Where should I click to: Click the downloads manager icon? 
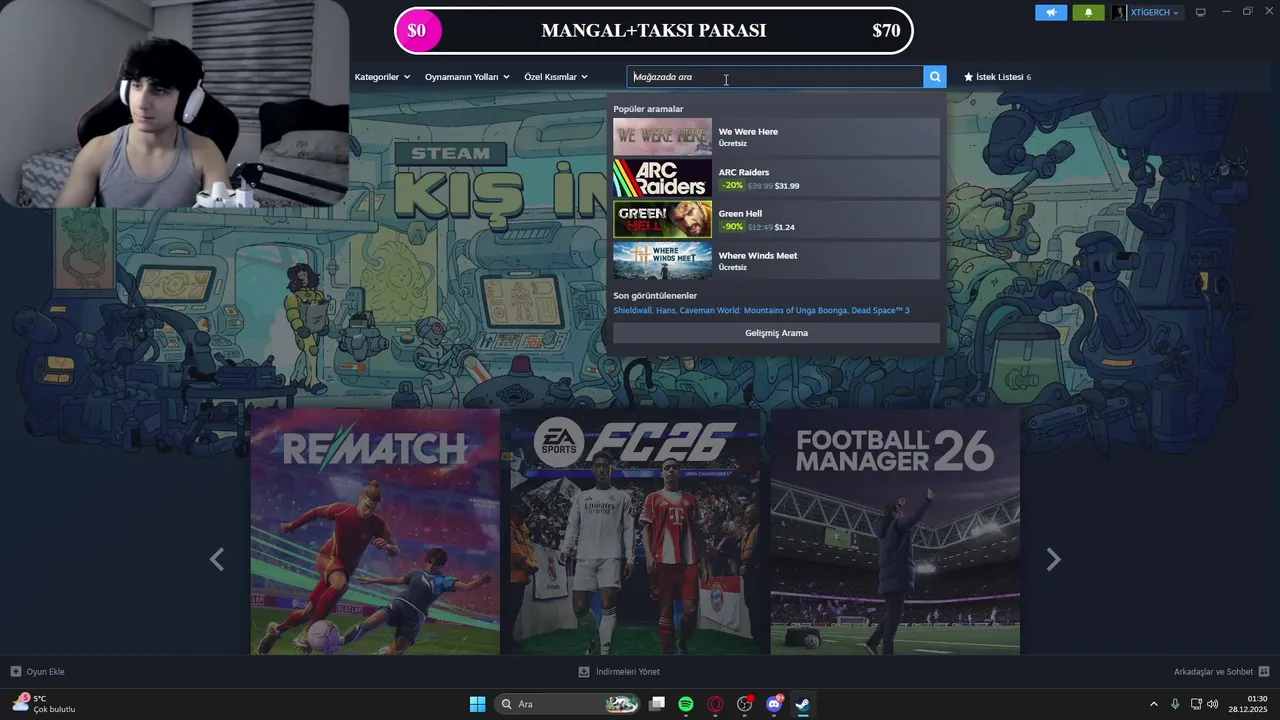coord(584,671)
